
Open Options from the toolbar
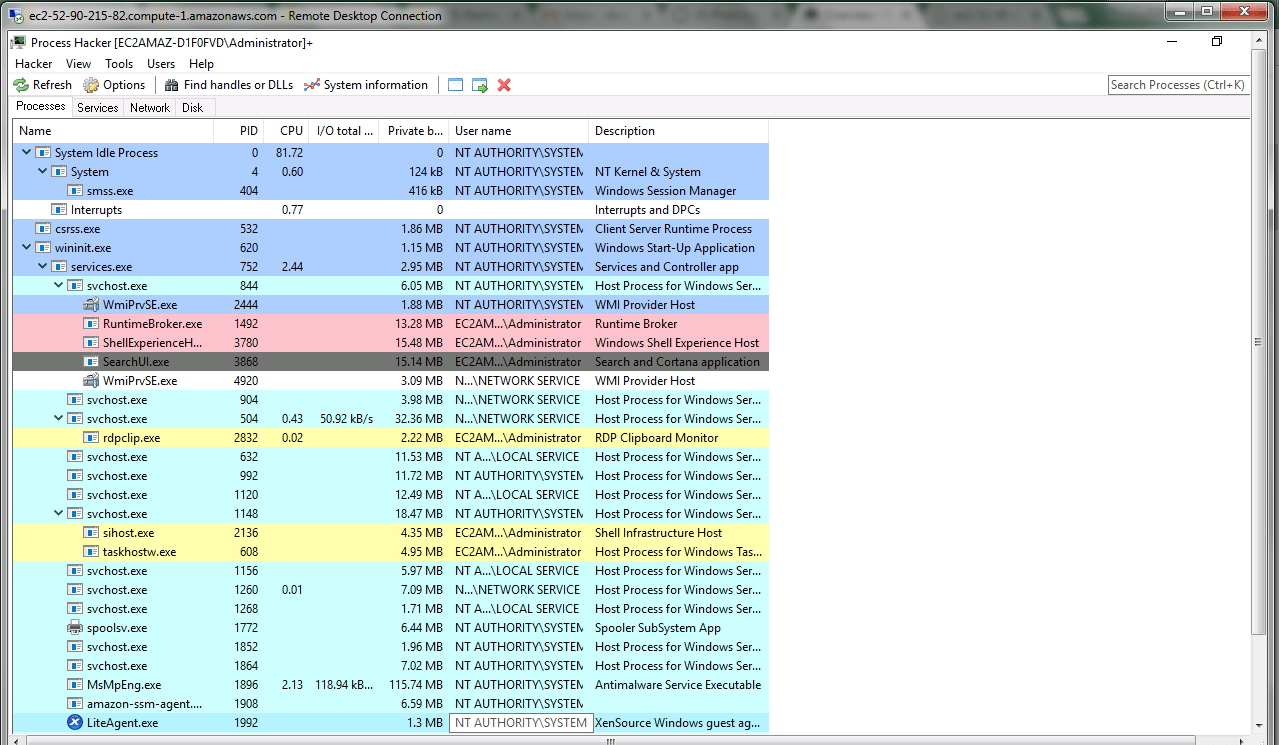tap(114, 85)
